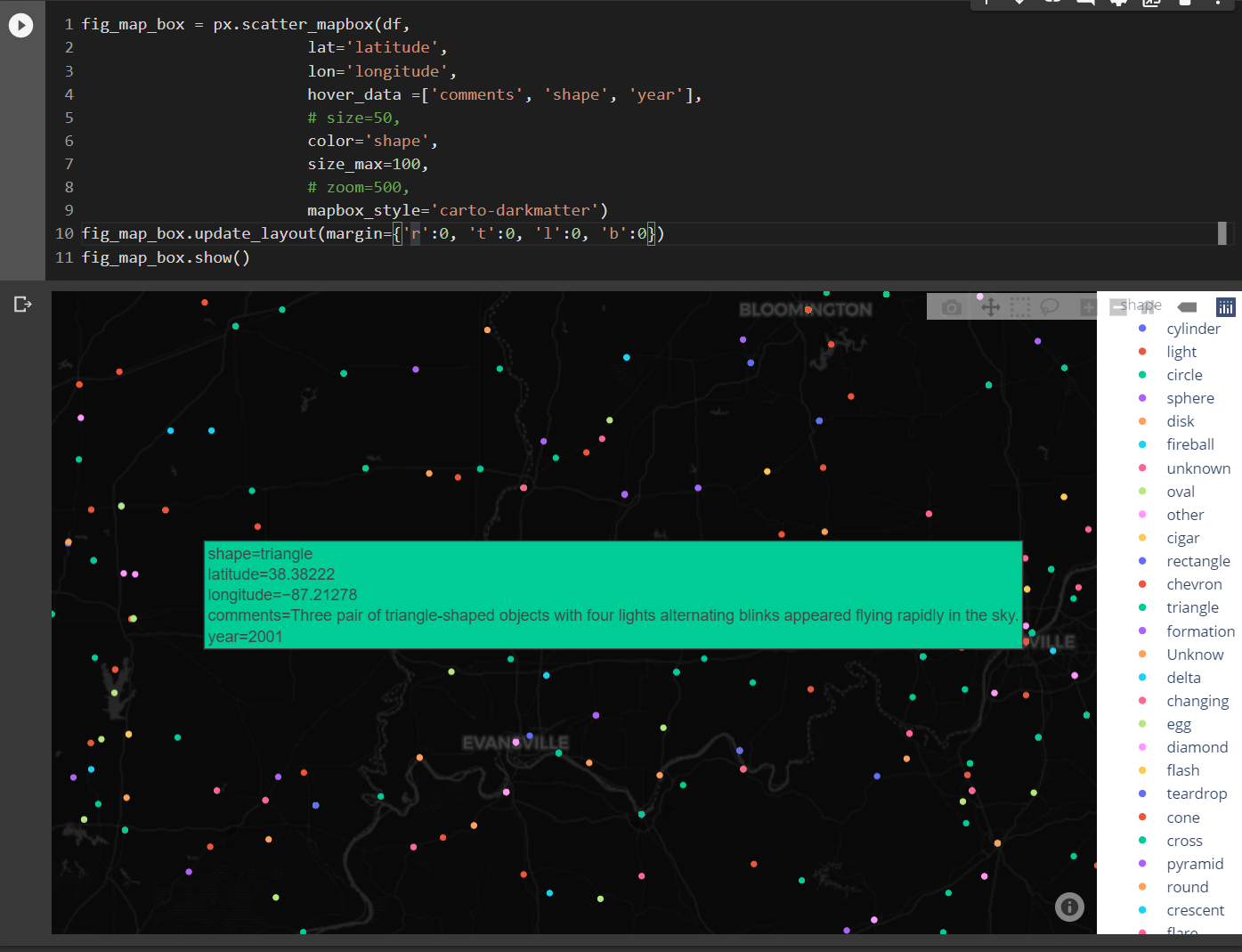Image resolution: width=1242 pixels, height=952 pixels.
Task: Download the plot as PNG via camera icon
Action: tap(951, 306)
